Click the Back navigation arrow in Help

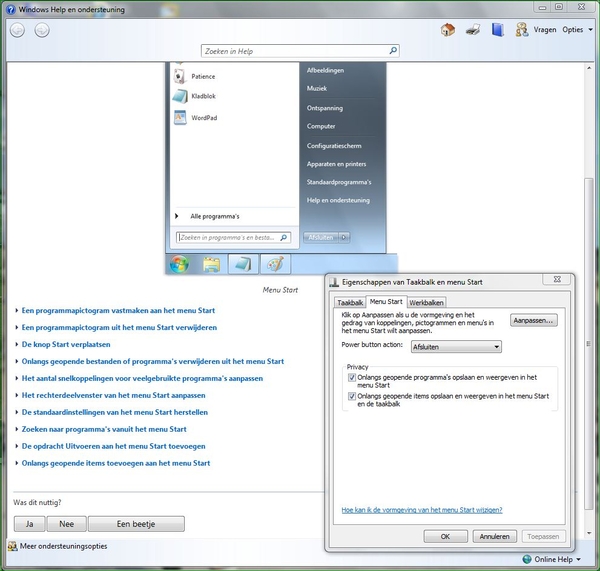pos(17,30)
